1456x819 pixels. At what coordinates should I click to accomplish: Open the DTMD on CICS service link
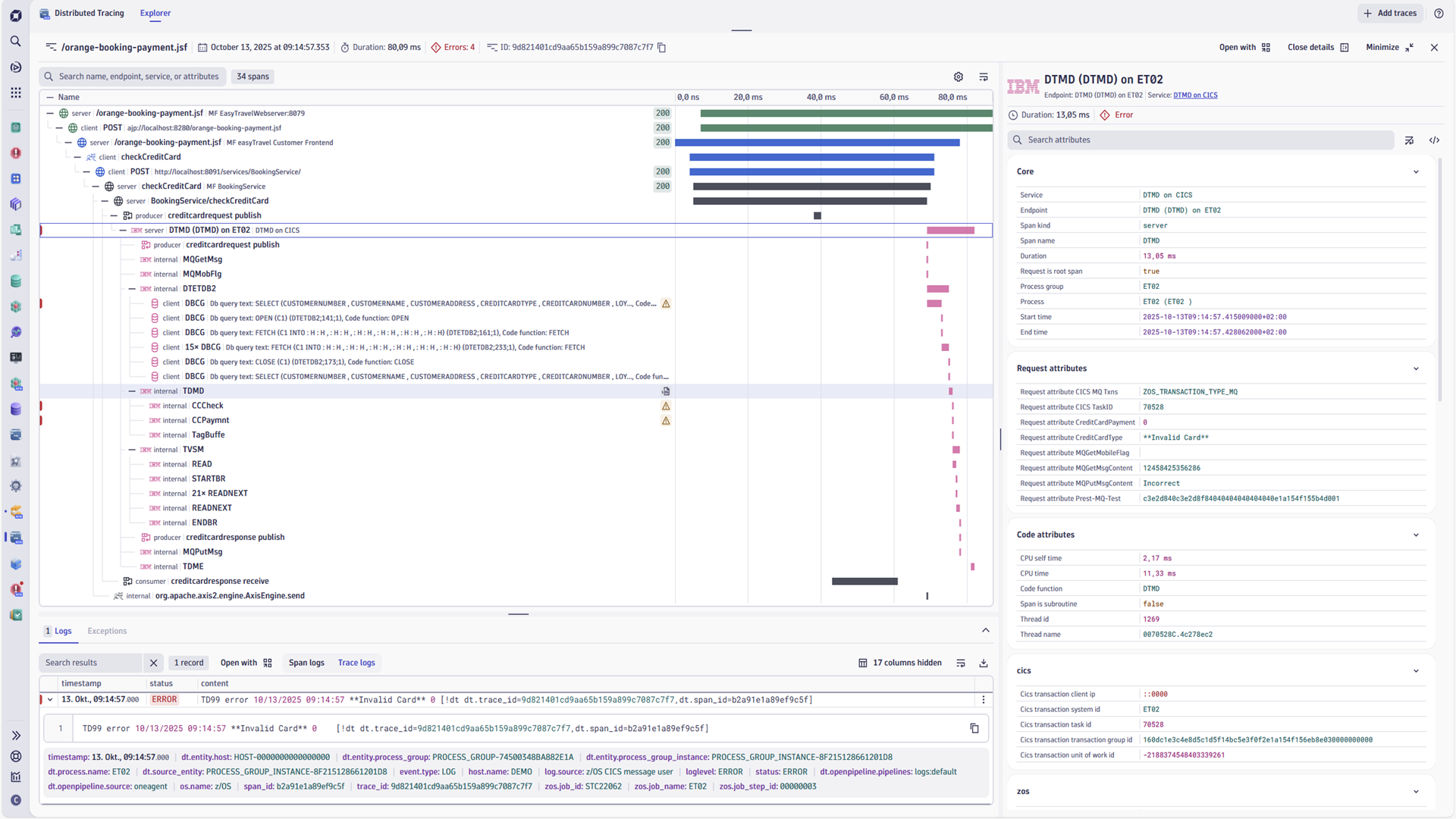[1195, 96]
